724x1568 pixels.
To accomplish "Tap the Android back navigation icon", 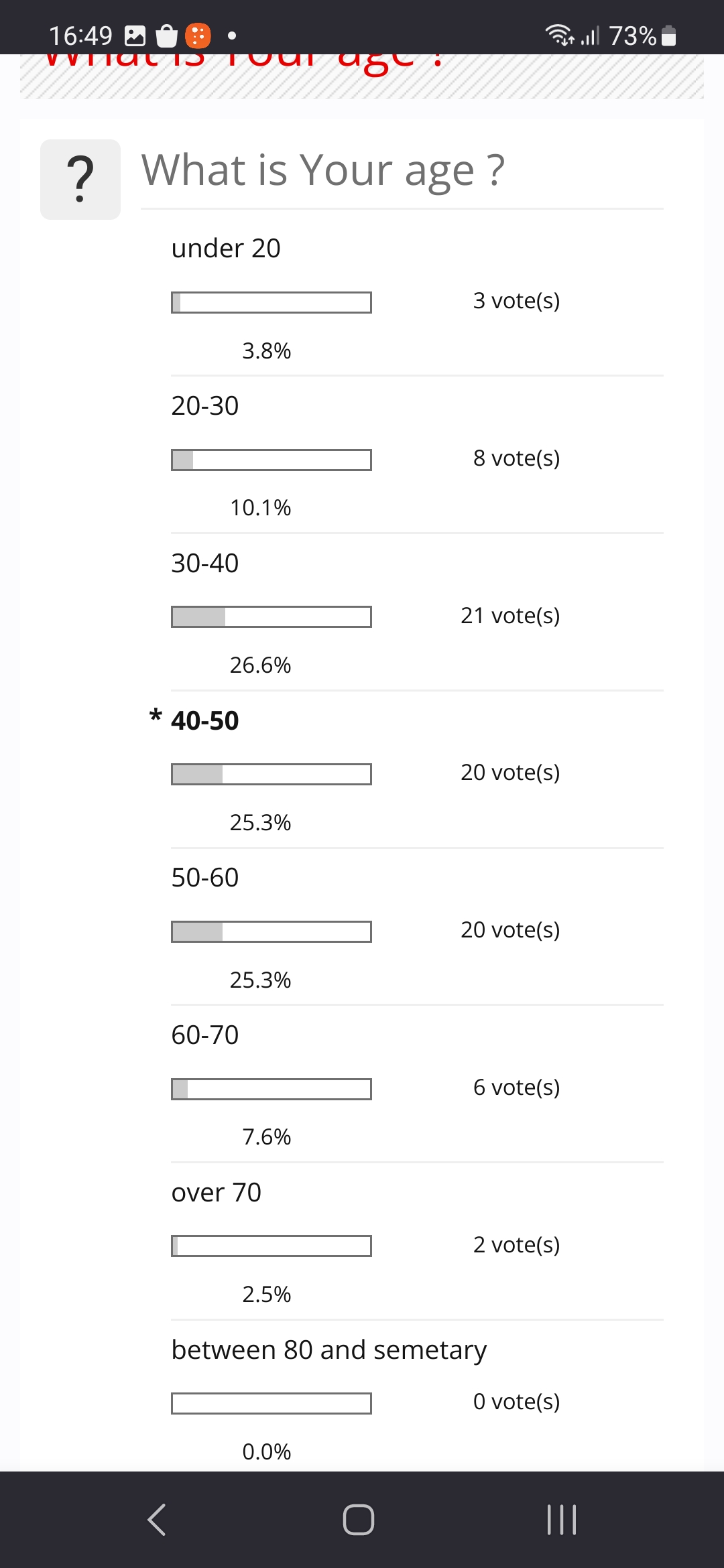I will click(x=157, y=1519).
